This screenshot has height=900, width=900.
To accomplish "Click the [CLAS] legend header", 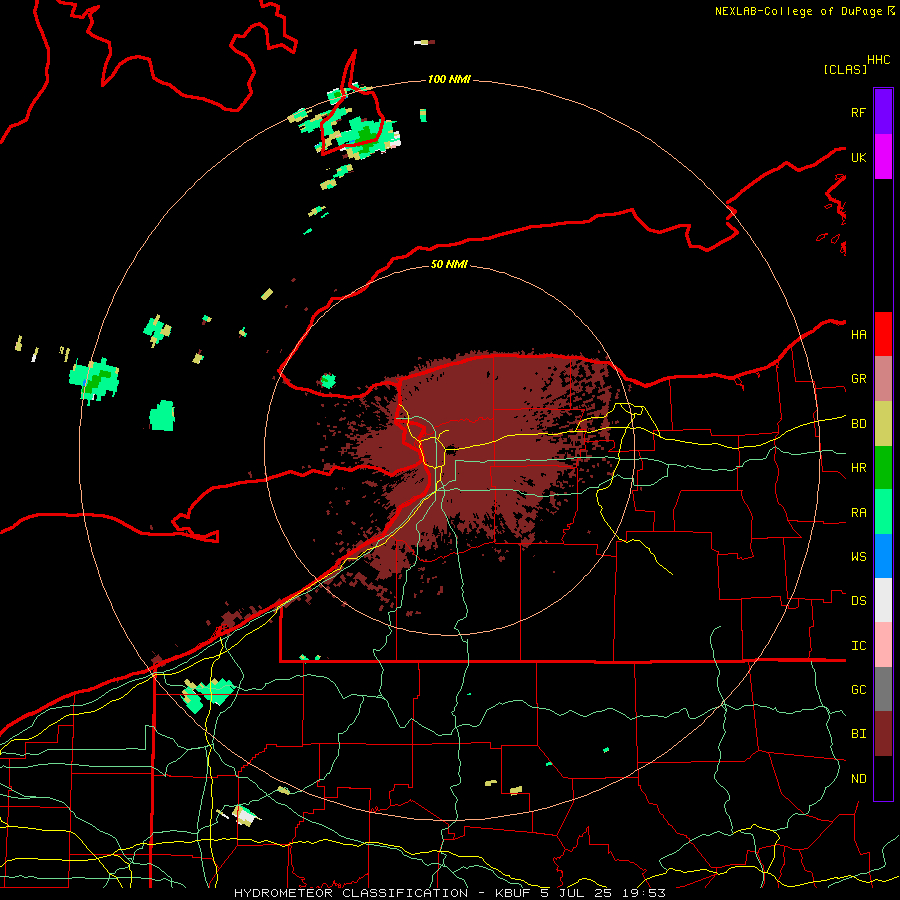I will click(x=845, y=69).
